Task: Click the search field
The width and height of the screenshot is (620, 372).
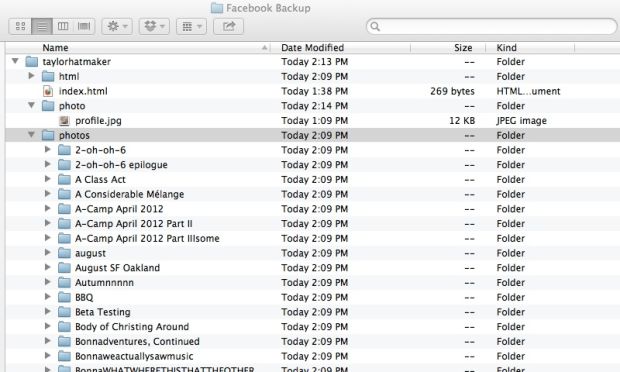Action: pos(491,26)
